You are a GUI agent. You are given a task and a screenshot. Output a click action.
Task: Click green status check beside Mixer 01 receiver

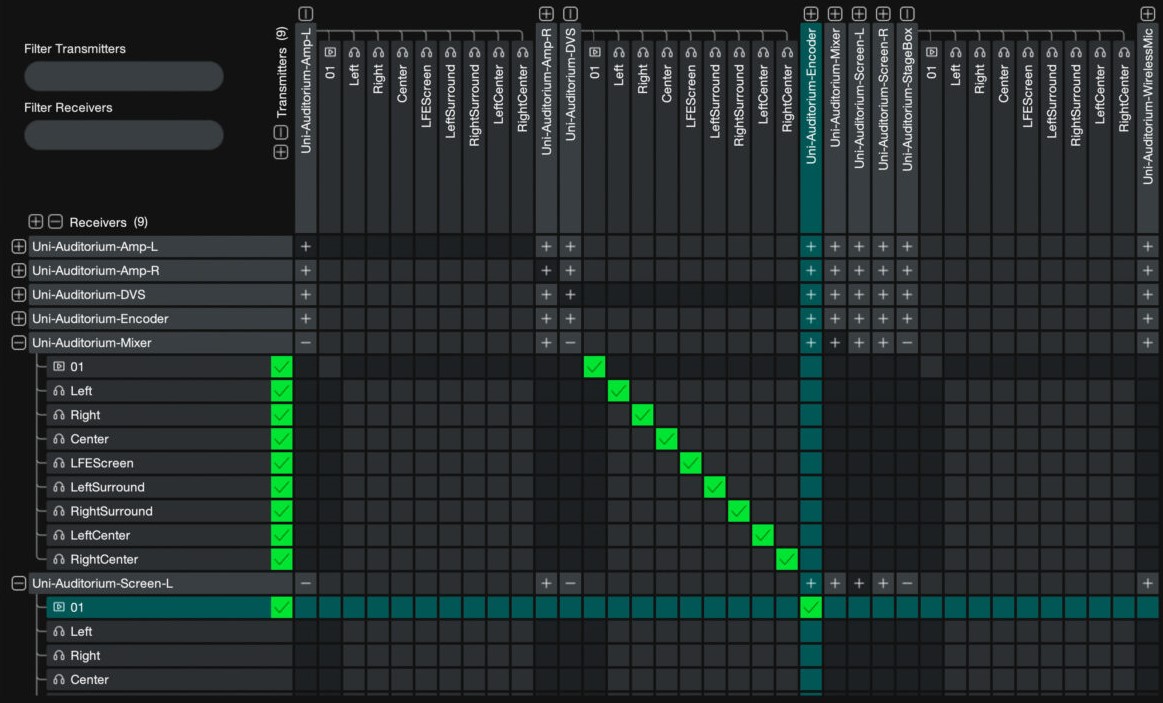[x=281, y=366]
